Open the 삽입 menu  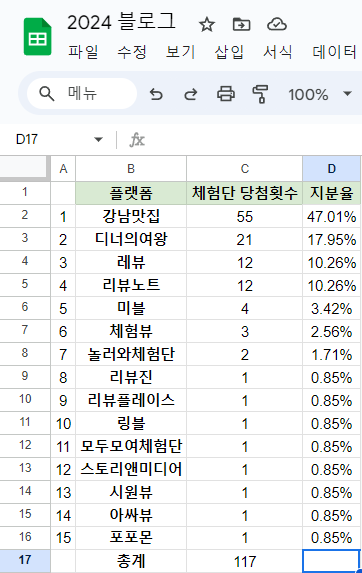(x=229, y=52)
